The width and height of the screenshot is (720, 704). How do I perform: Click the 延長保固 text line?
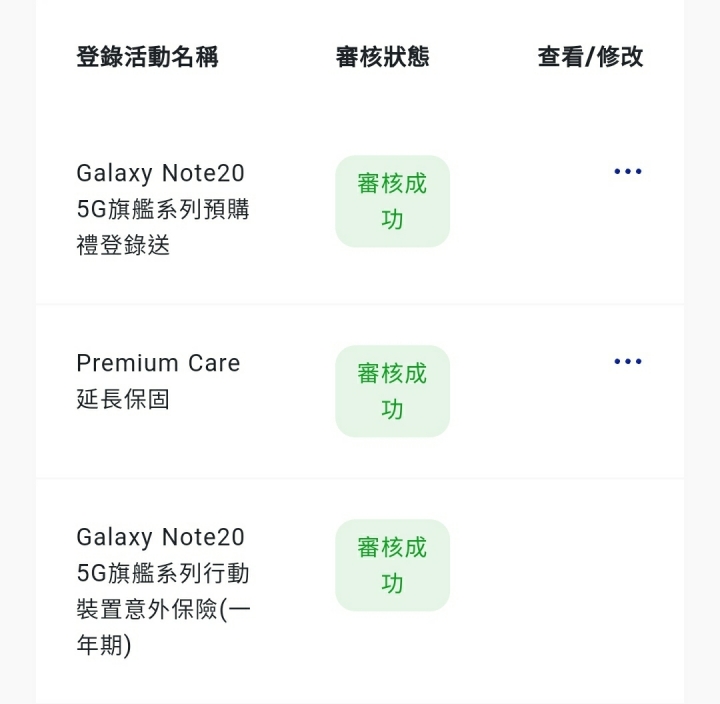pyautogui.click(x=123, y=399)
